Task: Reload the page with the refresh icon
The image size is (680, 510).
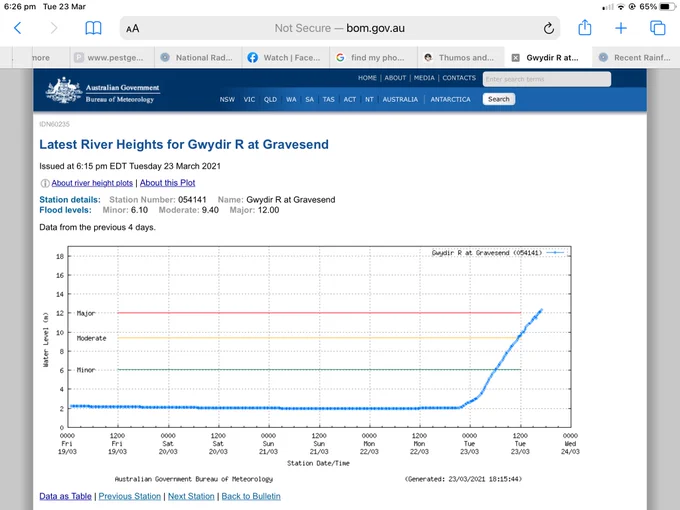Action: tap(549, 29)
